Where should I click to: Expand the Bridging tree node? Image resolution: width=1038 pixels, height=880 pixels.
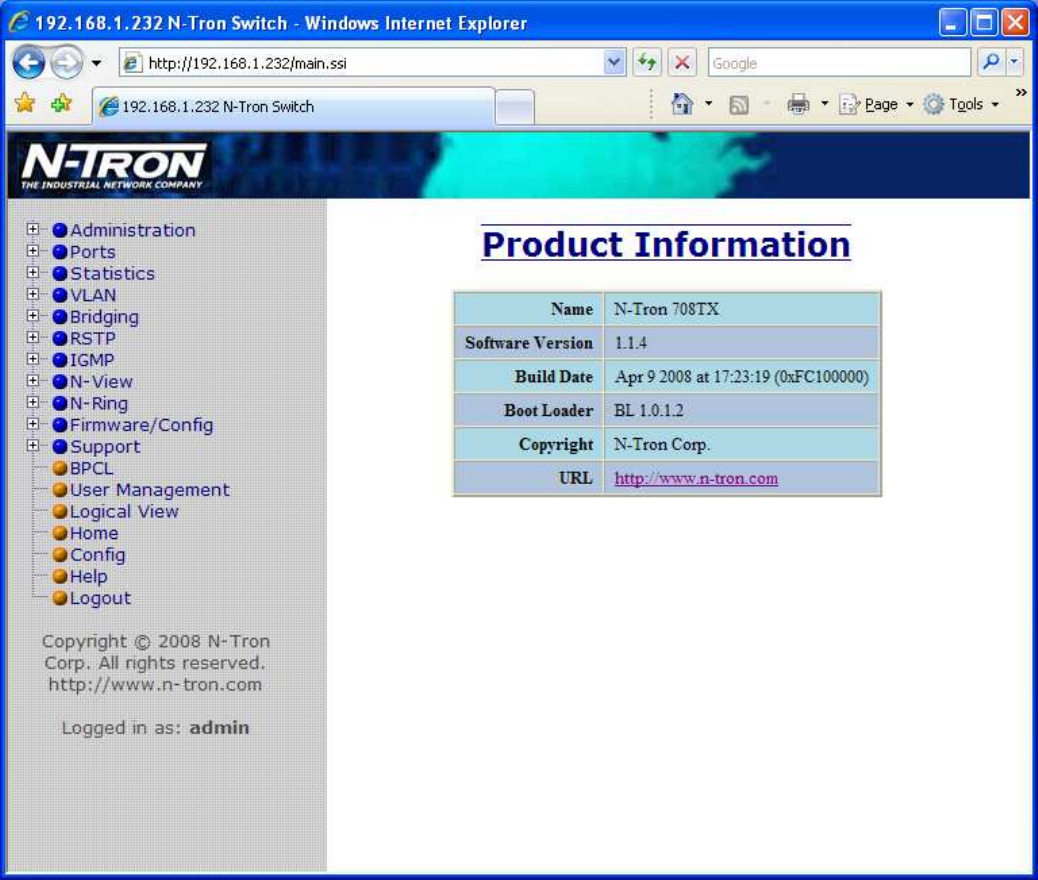pyautogui.click(x=32, y=316)
